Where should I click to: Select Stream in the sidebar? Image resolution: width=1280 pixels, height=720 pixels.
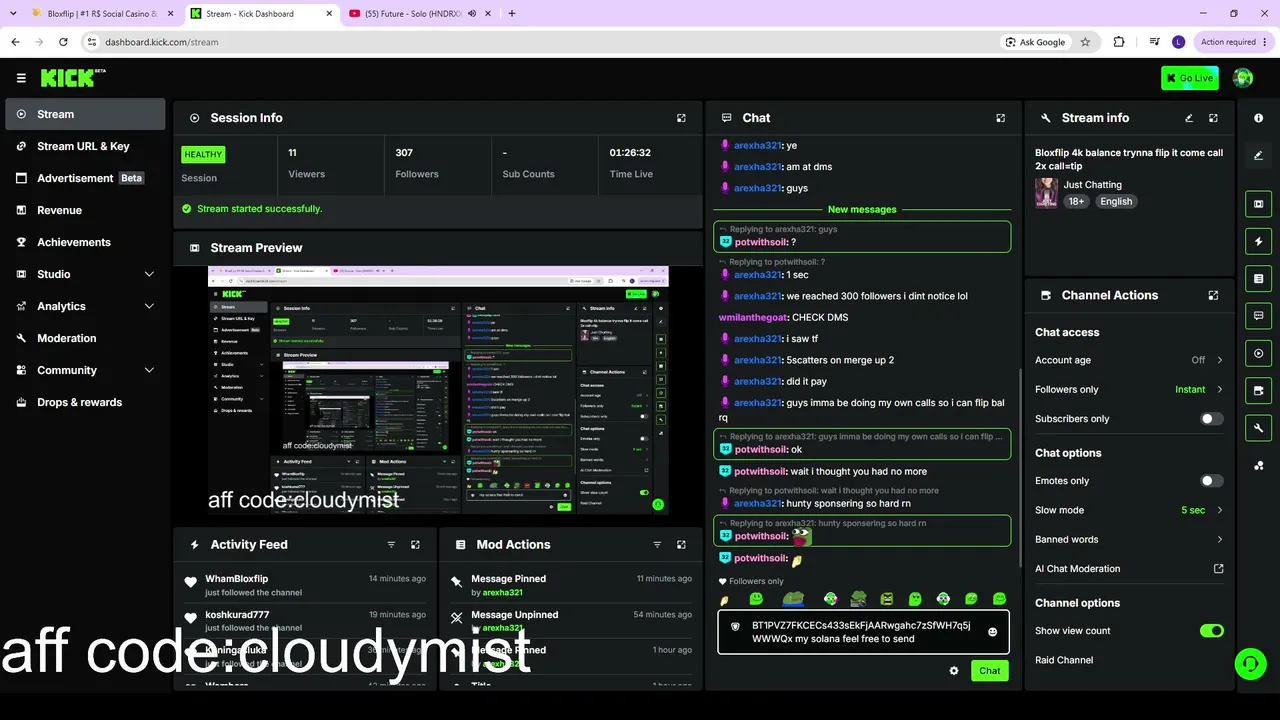(x=85, y=114)
